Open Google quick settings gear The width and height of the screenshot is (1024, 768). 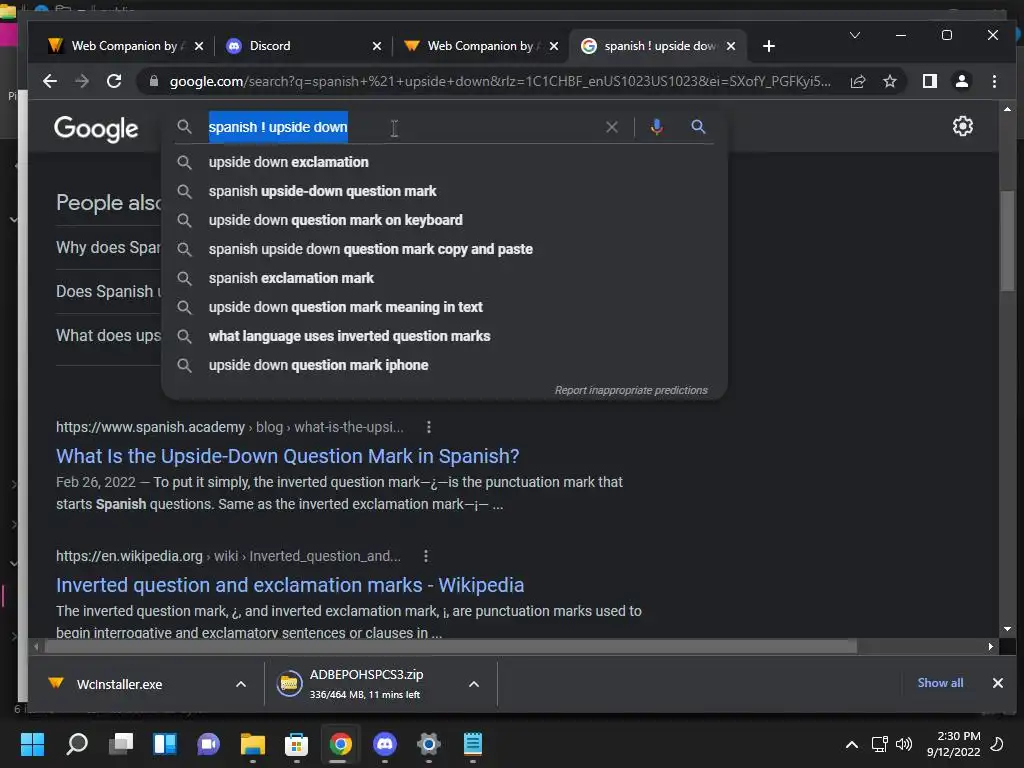pyautogui.click(x=963, y=126)
